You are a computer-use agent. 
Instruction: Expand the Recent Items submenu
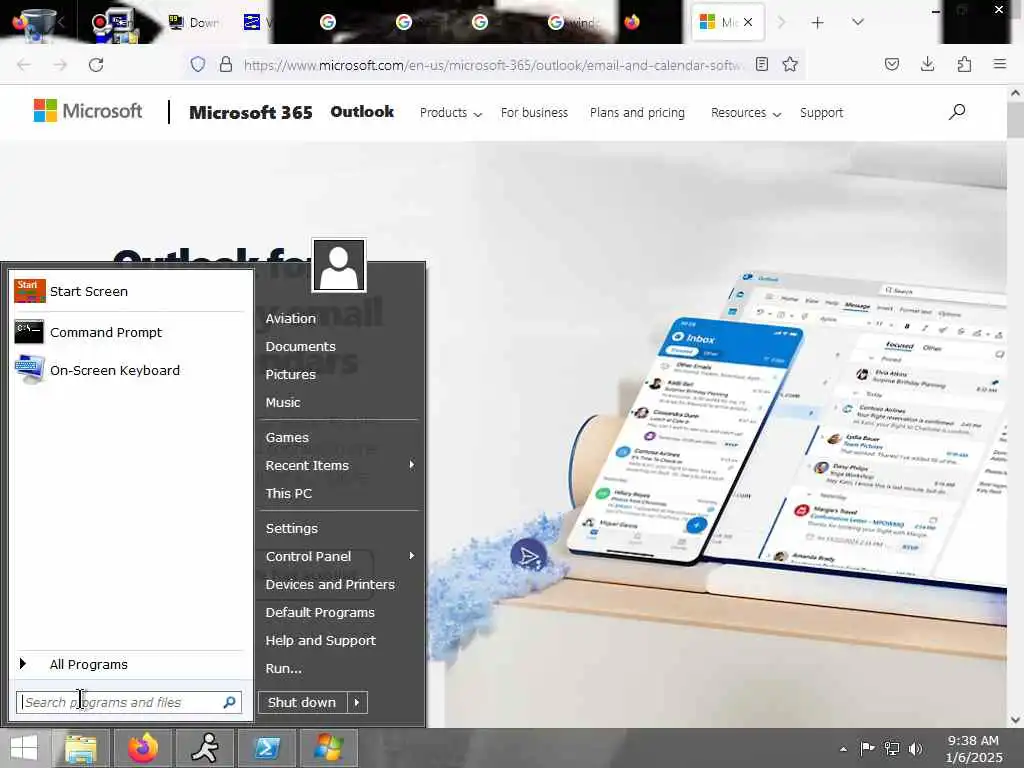340,466
